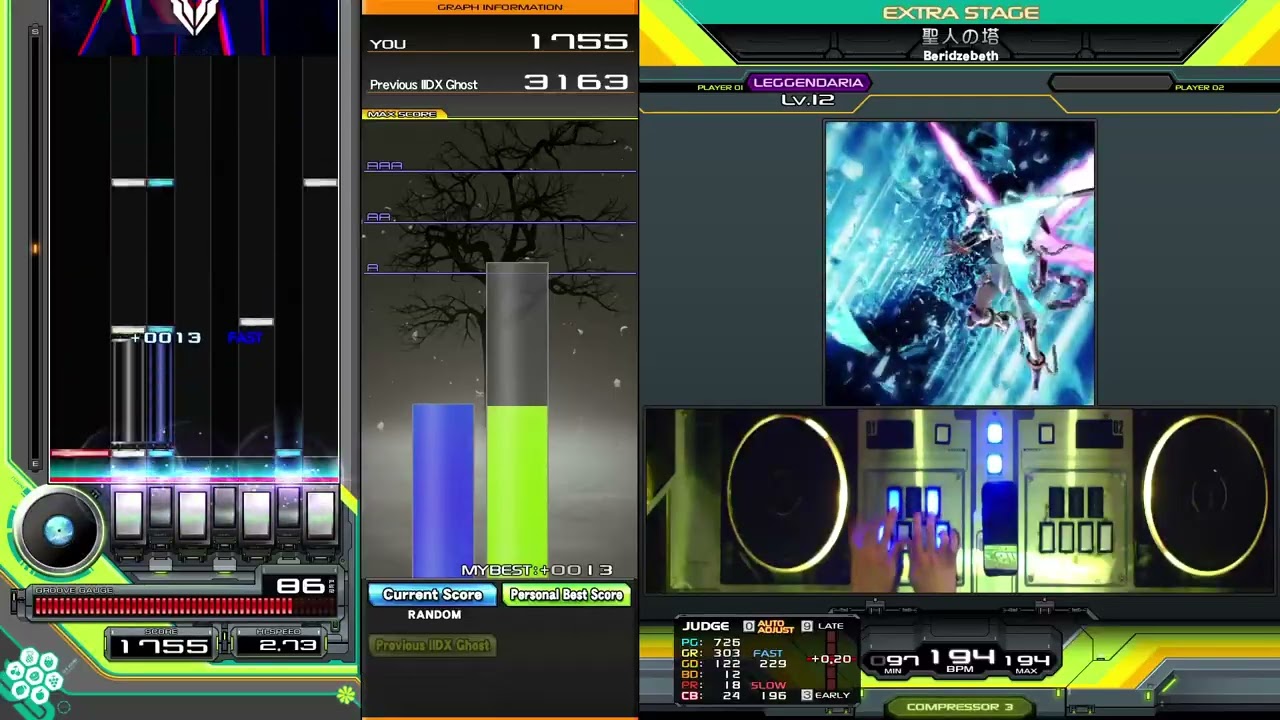The width and height of the screenshot is (1280, 720).
Task: Click the song title 聖人の塔
Action: [x=960, y=36]
